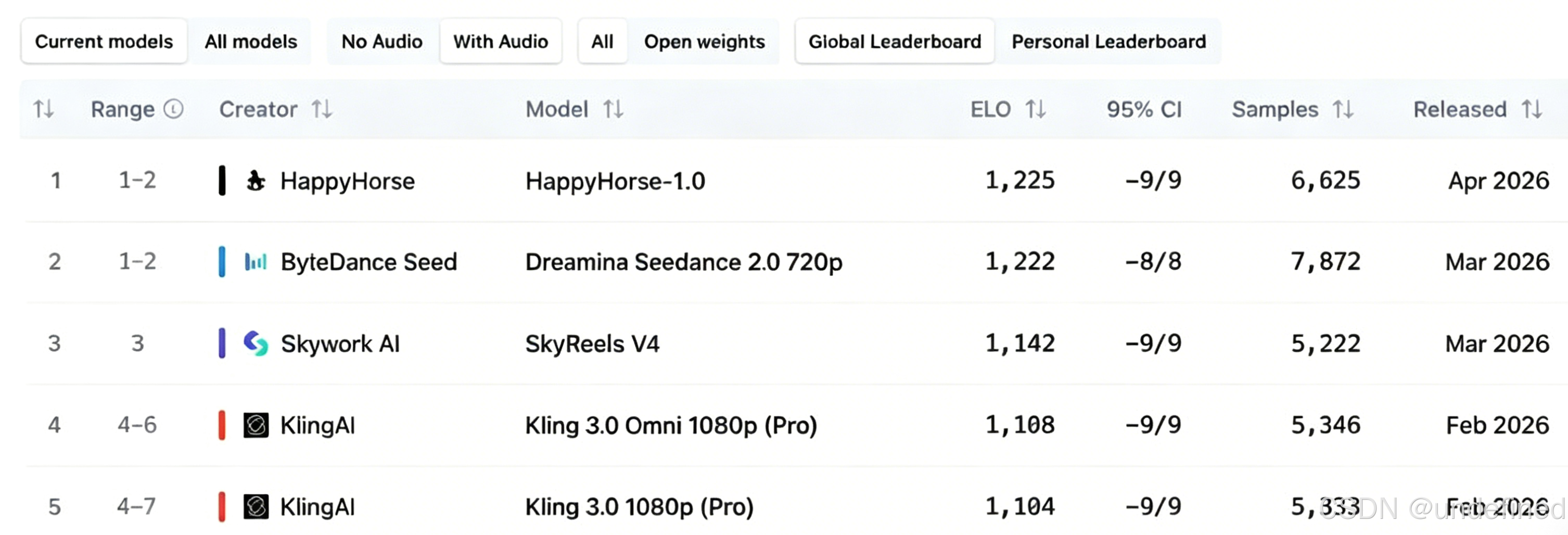Open the Range info tooltip icon
The image size is (1568, 535).
173,109
